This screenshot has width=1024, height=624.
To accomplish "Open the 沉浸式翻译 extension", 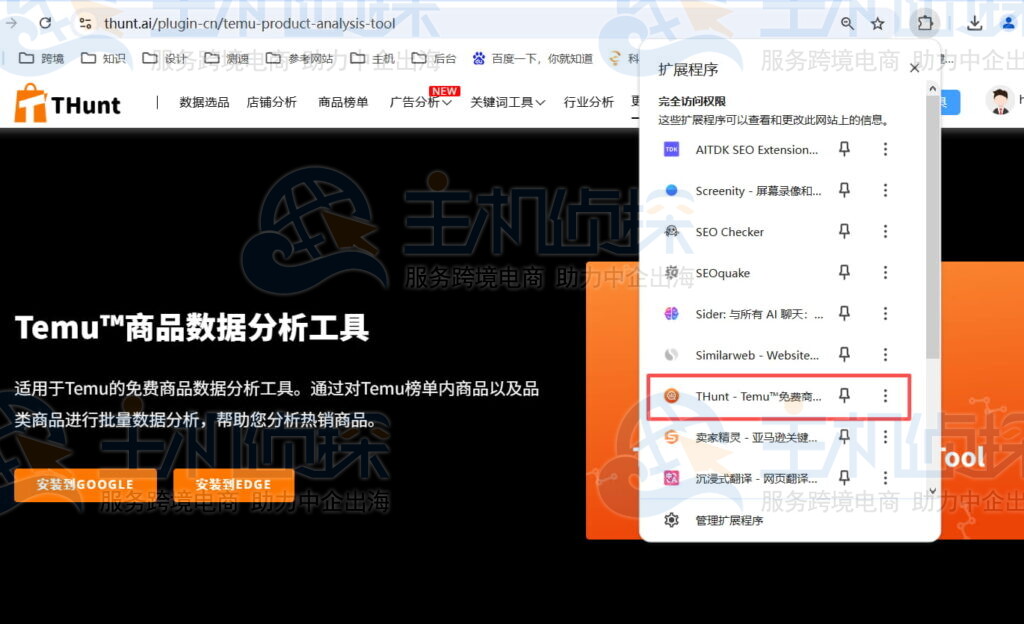I will (755, 478).
